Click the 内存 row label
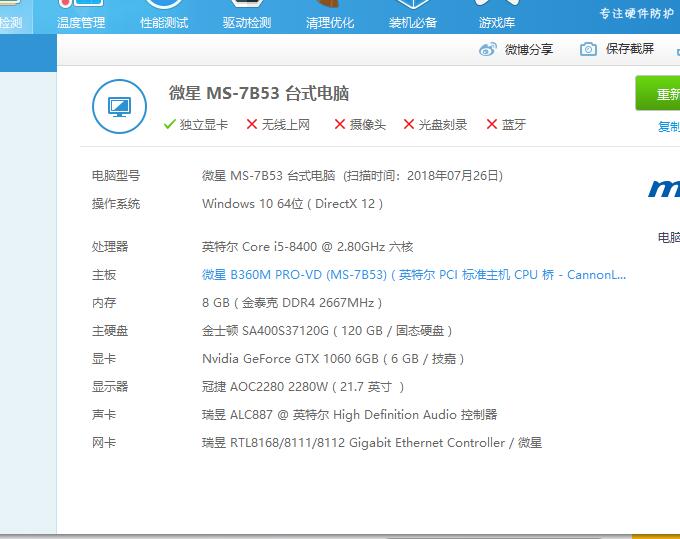680x539 pixels. pyautogui.click(x=104, y=303)
